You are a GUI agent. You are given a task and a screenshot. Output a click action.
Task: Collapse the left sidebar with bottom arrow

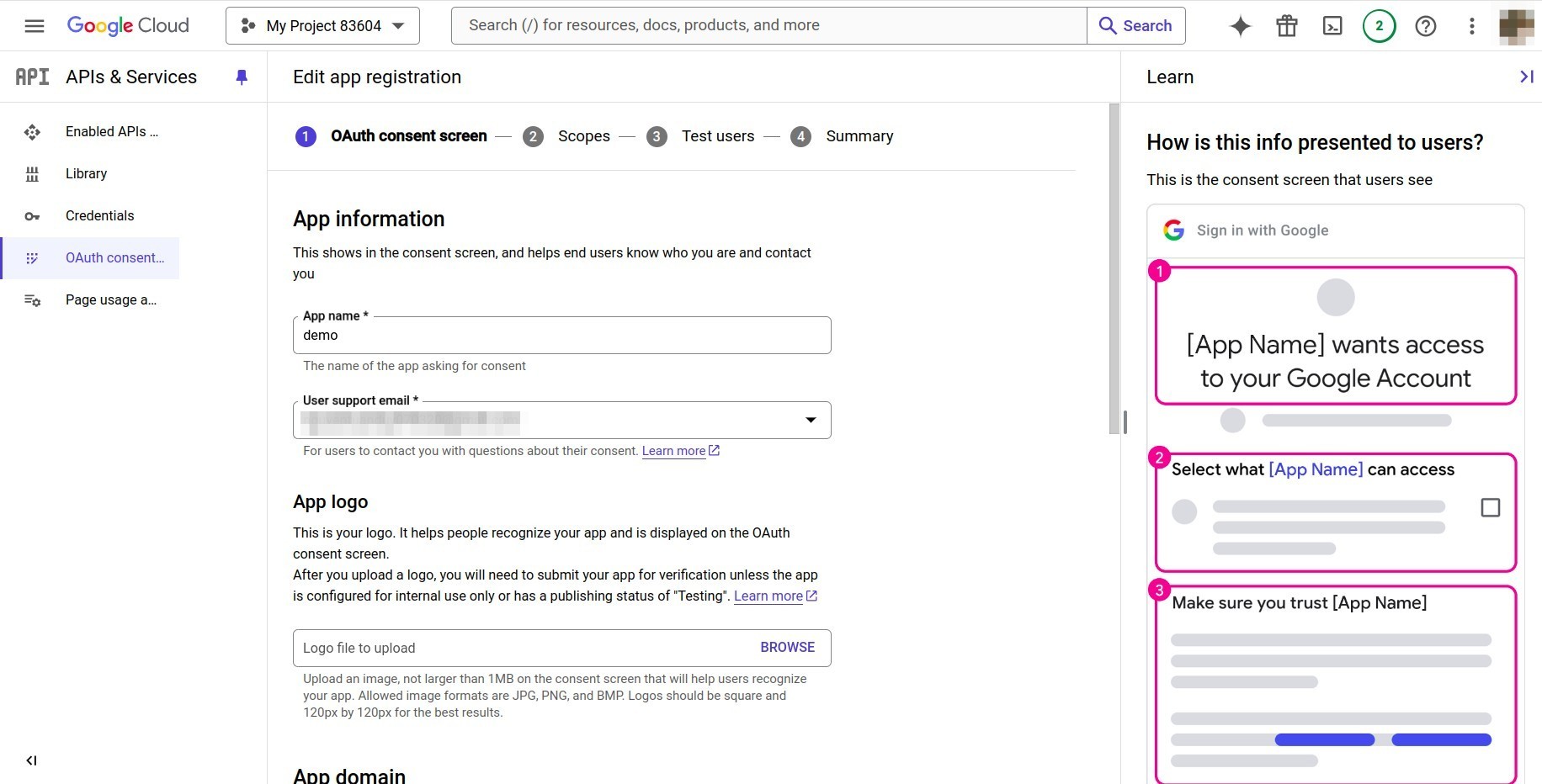[x=31, y=760]
